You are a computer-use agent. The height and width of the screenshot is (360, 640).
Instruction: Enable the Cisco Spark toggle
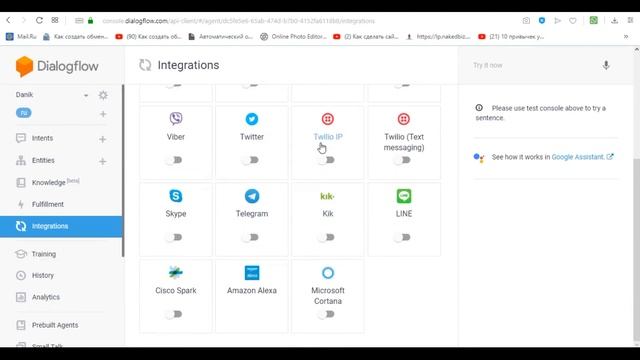(x=174, y=314)
